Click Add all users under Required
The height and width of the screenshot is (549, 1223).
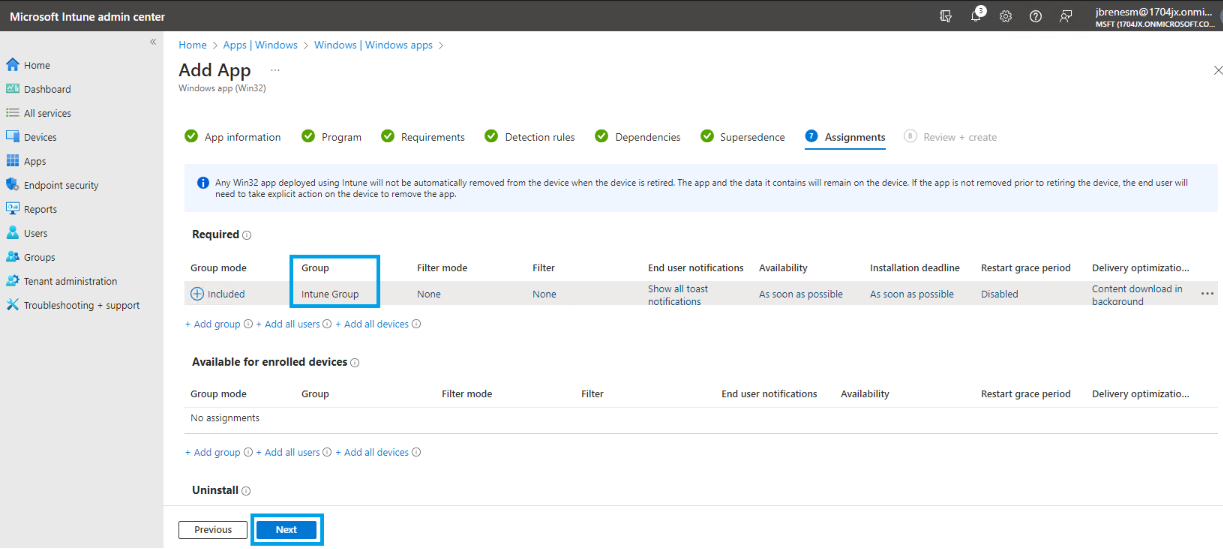click(288, 324)
